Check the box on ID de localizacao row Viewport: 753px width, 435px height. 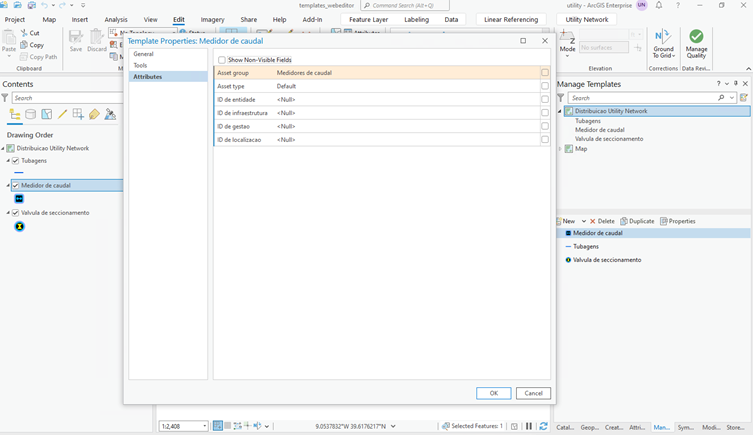[545, 140]
